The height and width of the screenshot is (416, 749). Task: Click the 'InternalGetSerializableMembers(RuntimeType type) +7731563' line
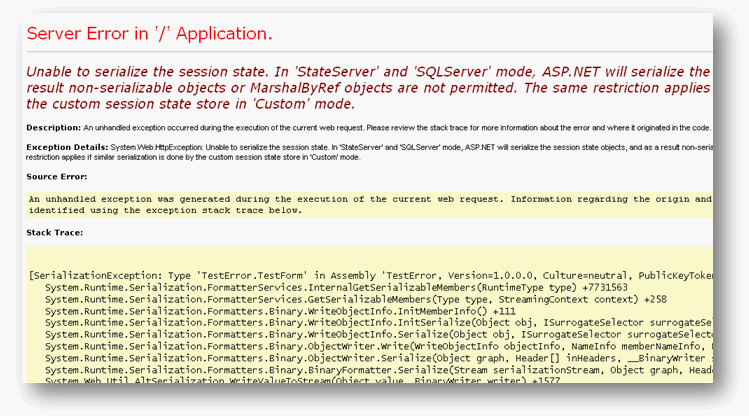[x=336, y=288]
